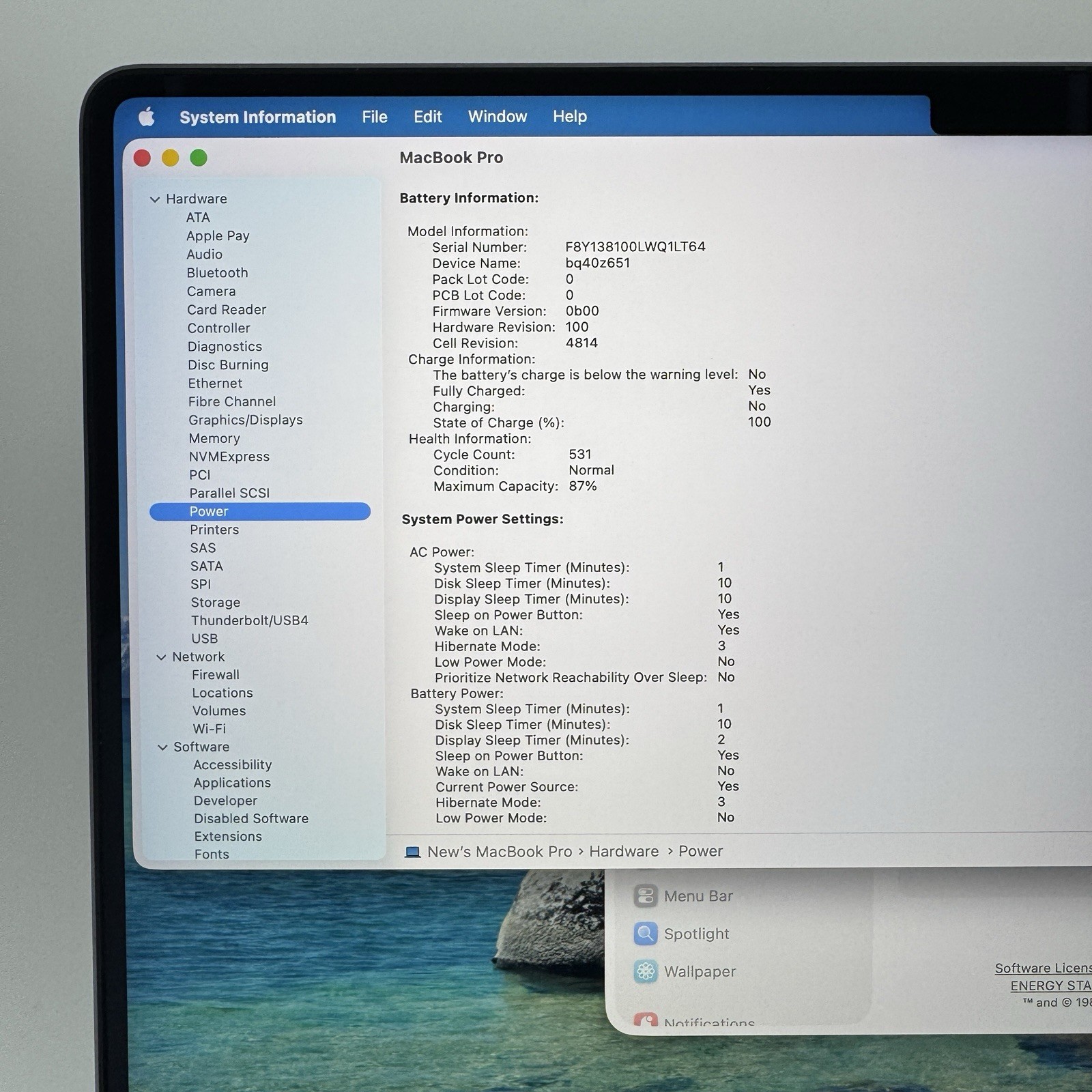Select SPI in sidebar
This screenshot has width=1092, height=1092.
click(x=201, y=584)
